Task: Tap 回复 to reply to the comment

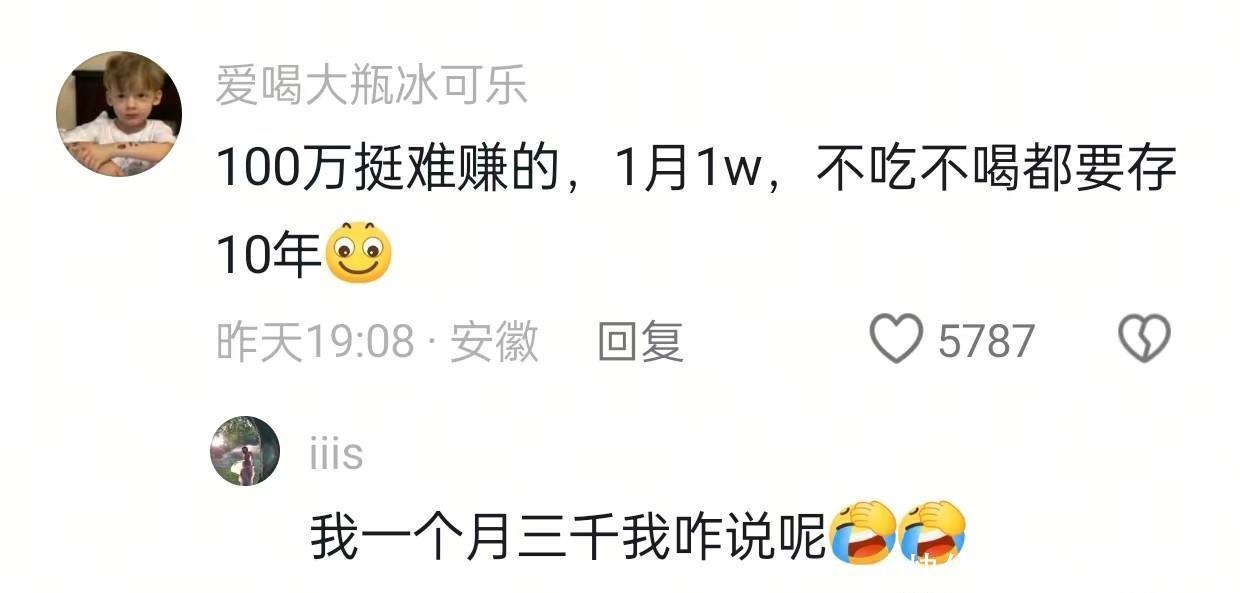Action: (x=640, y=341)
